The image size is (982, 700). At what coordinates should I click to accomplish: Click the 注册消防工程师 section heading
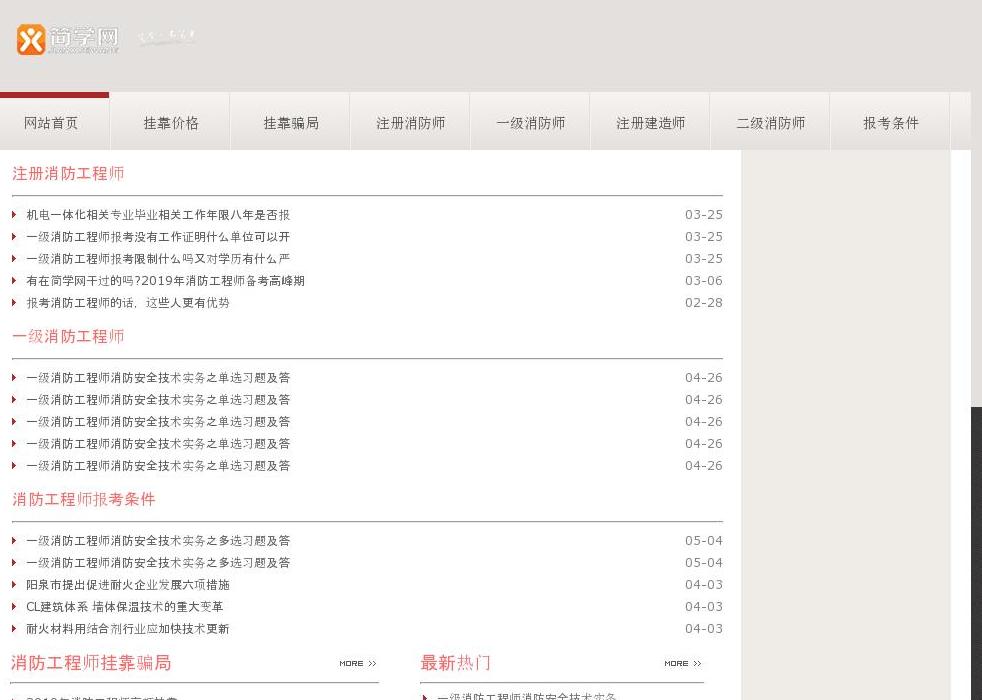(68, 173)
